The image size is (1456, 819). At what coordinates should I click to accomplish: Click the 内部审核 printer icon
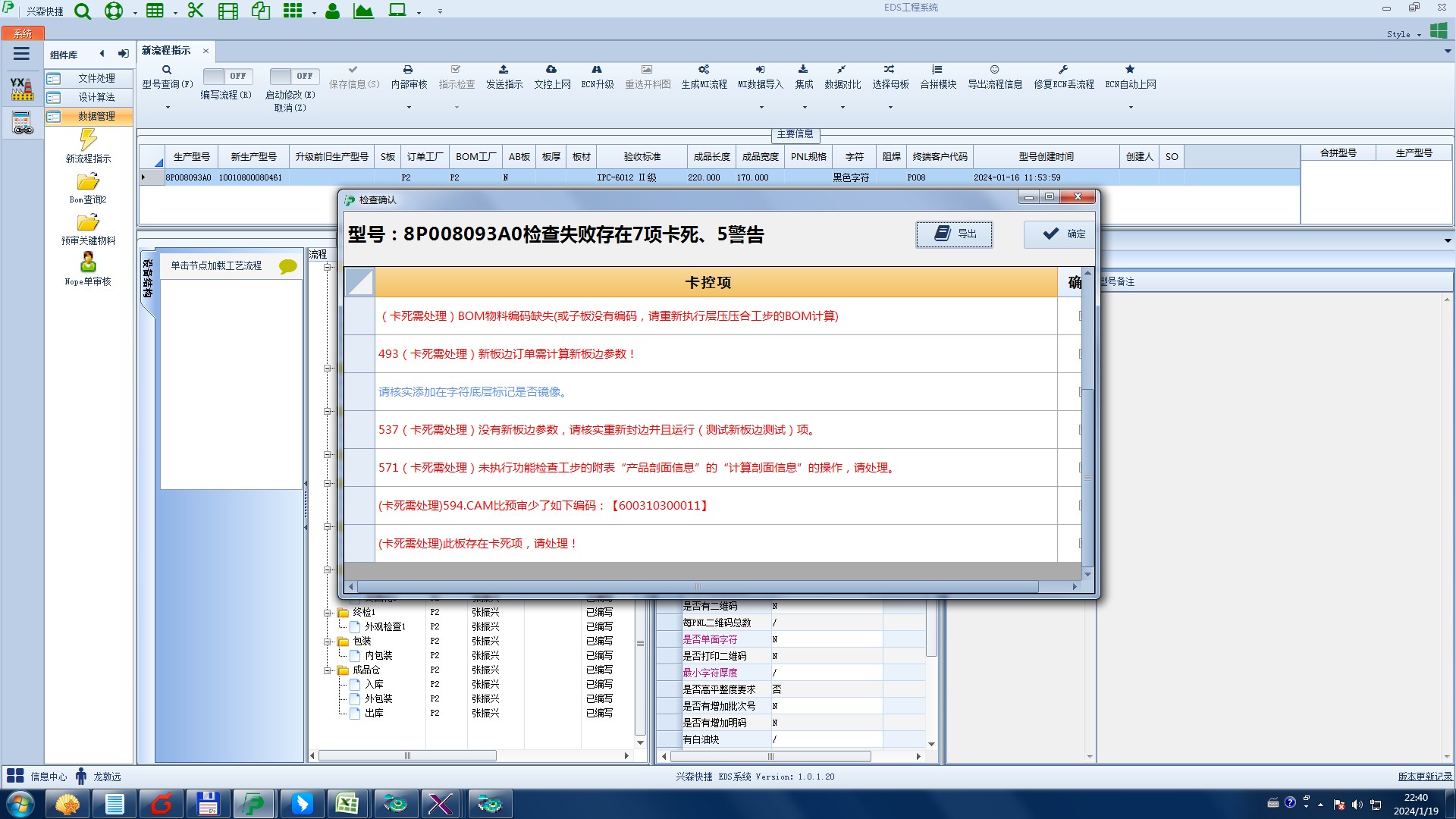(408, 70)
